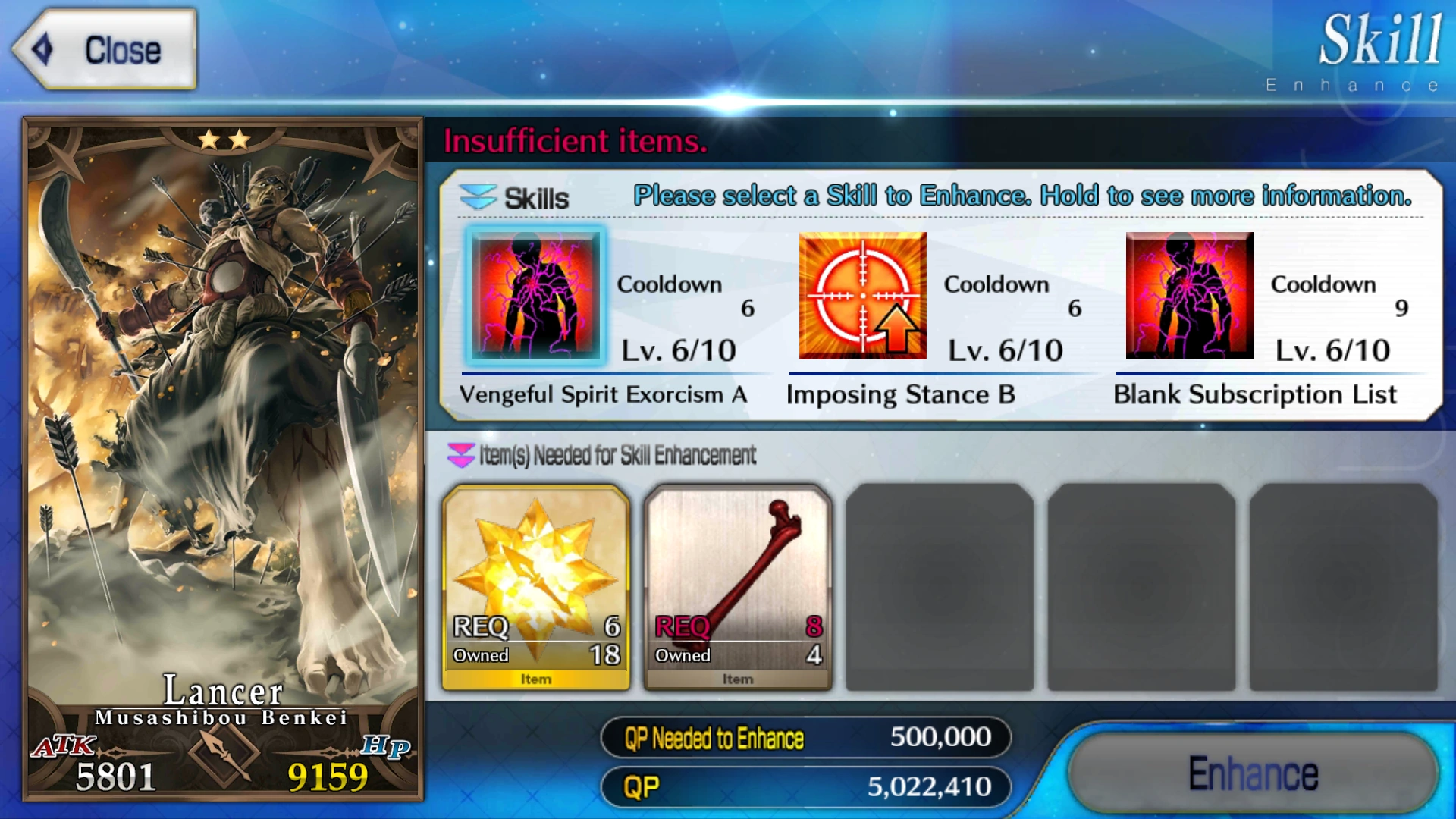Select the Blank Subscription List label
1456x819 pixels.
pos(1254,394)
